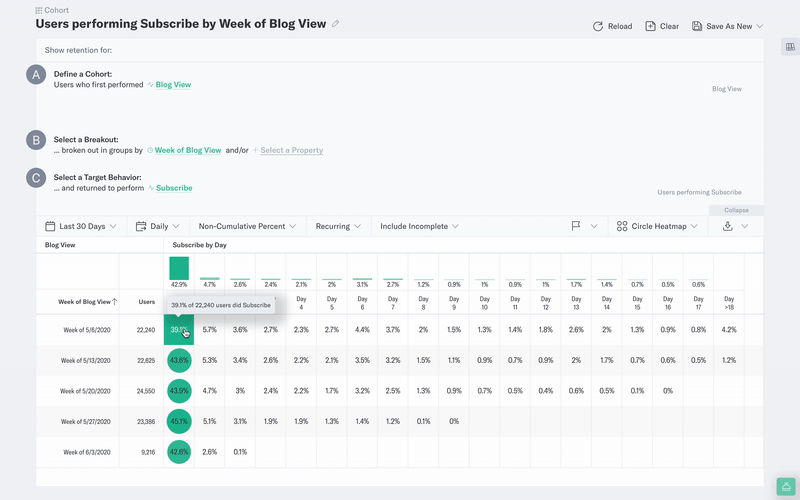This screenshot has width=800, height=500.
Task: Click the 24,550 users count
Action: coord(146,391)
